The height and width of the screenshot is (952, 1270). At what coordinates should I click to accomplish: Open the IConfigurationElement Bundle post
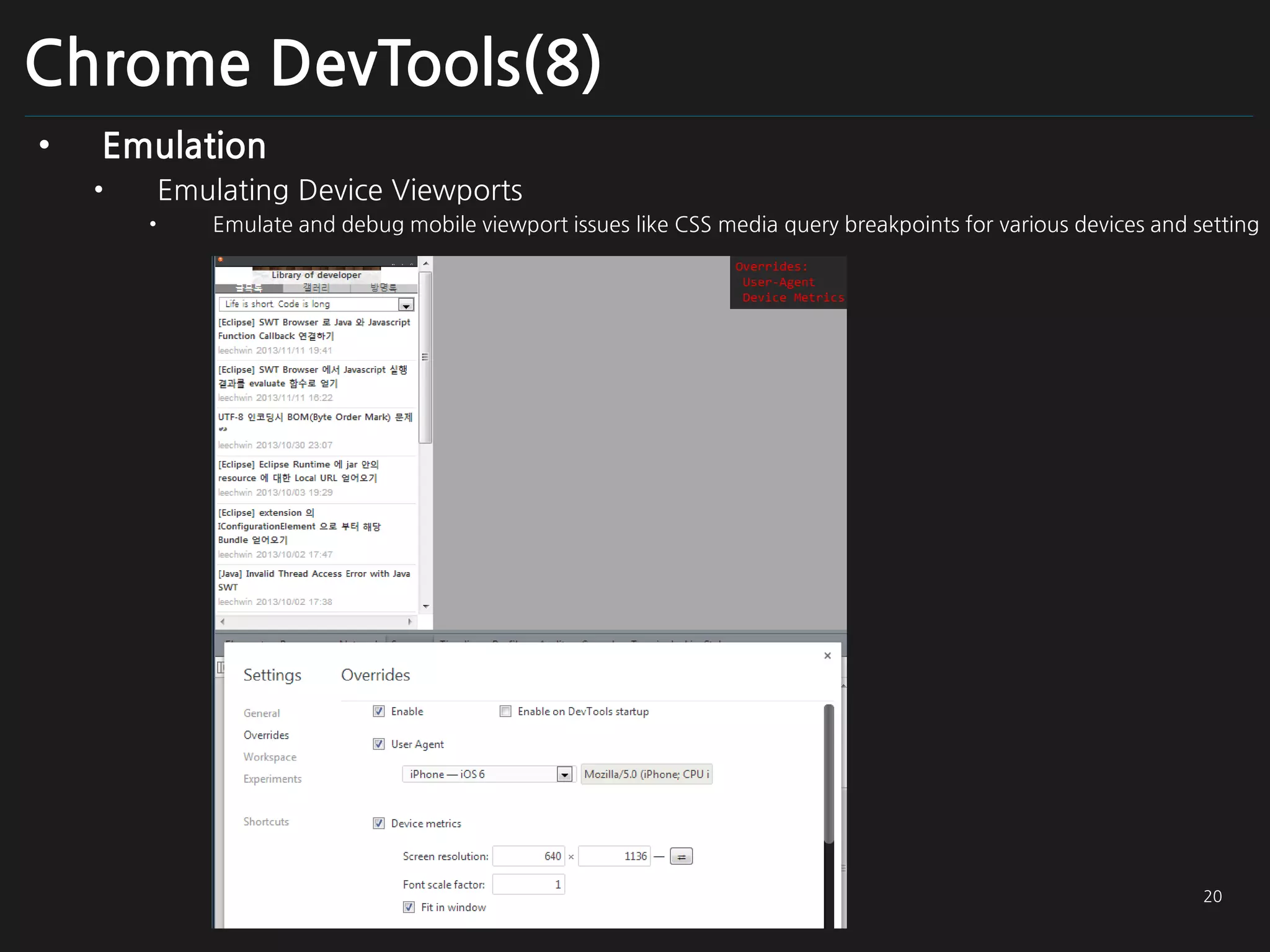300,526
